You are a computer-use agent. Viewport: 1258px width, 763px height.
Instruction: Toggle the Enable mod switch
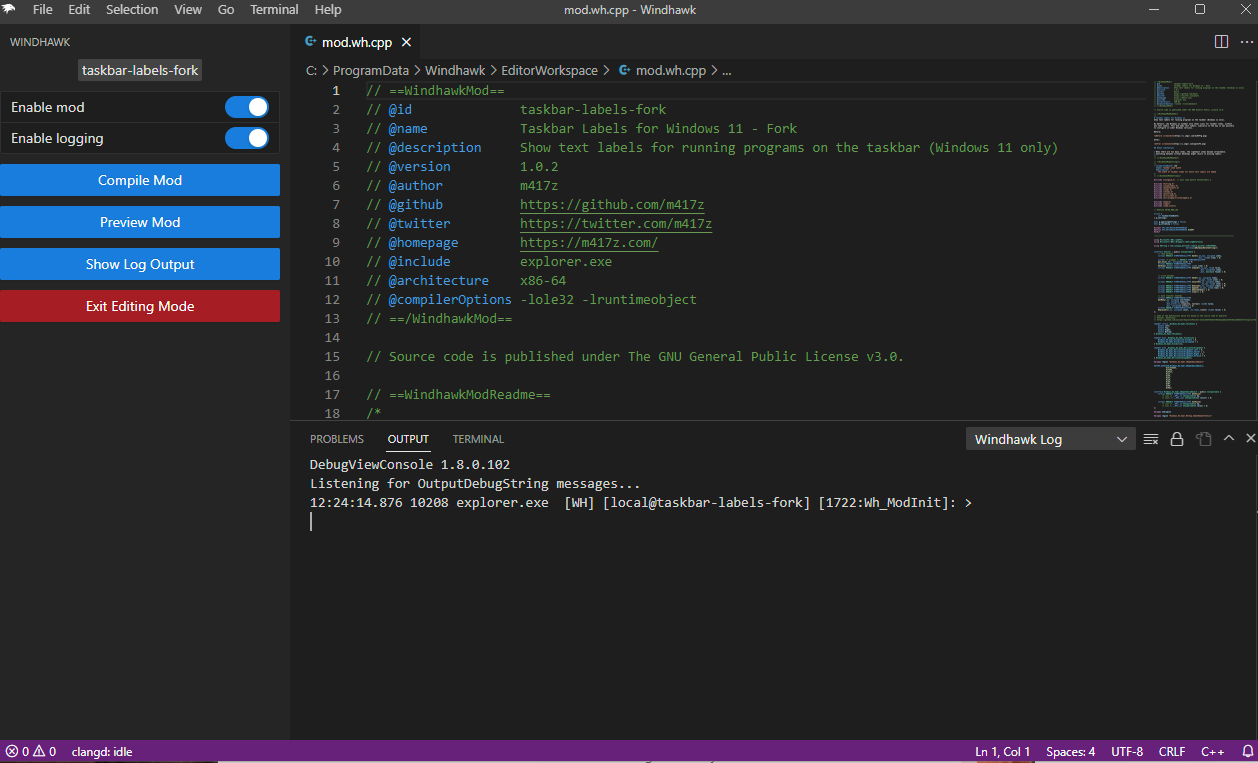[247, 107]
